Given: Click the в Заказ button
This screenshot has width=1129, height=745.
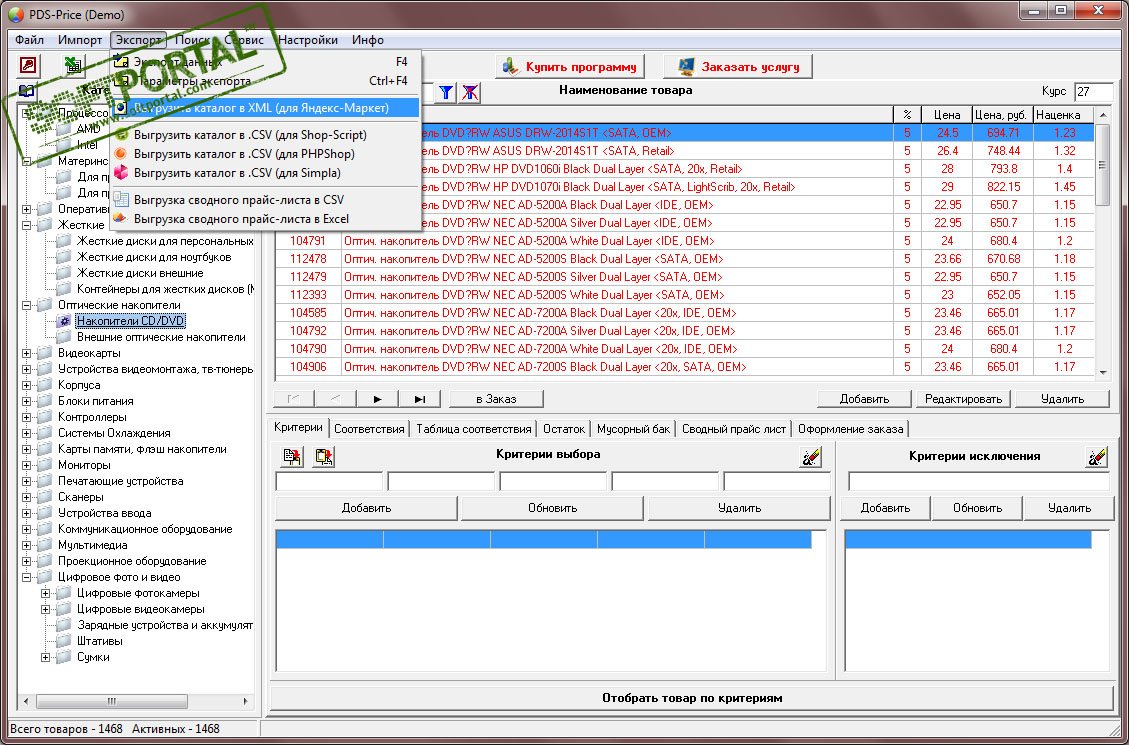Looking at the screenshot, I should click(x=496, y=399).
